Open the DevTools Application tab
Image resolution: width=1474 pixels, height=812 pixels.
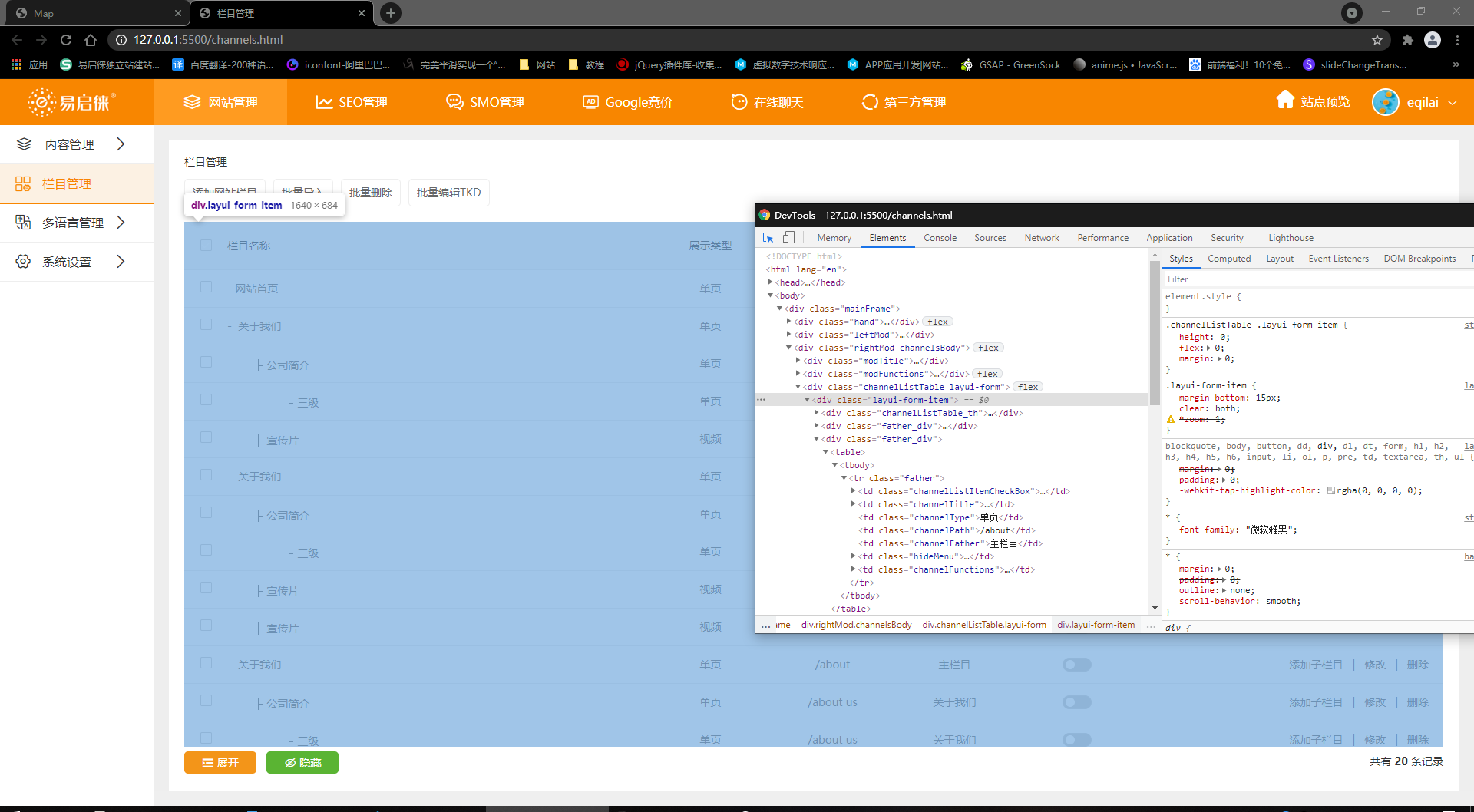coord(1169,238)
